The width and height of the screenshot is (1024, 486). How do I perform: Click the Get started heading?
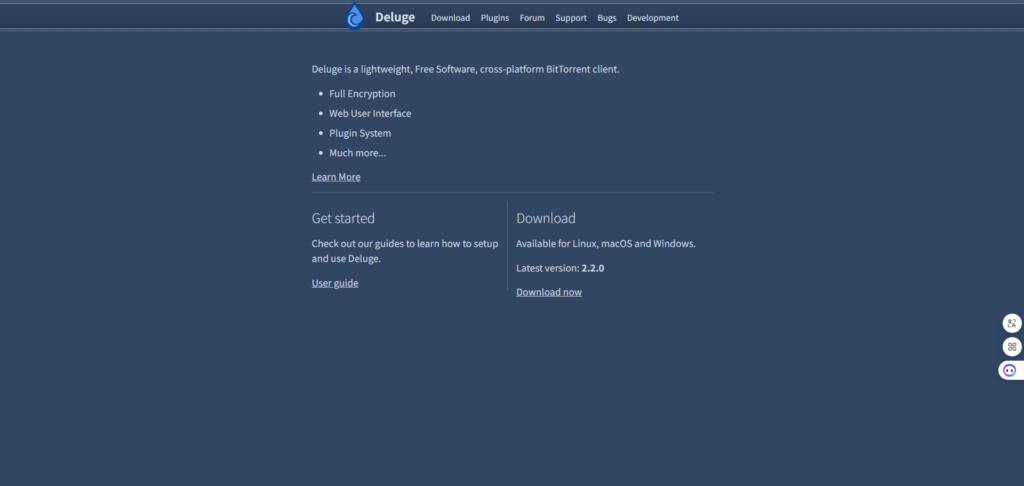tap(343, 218)
